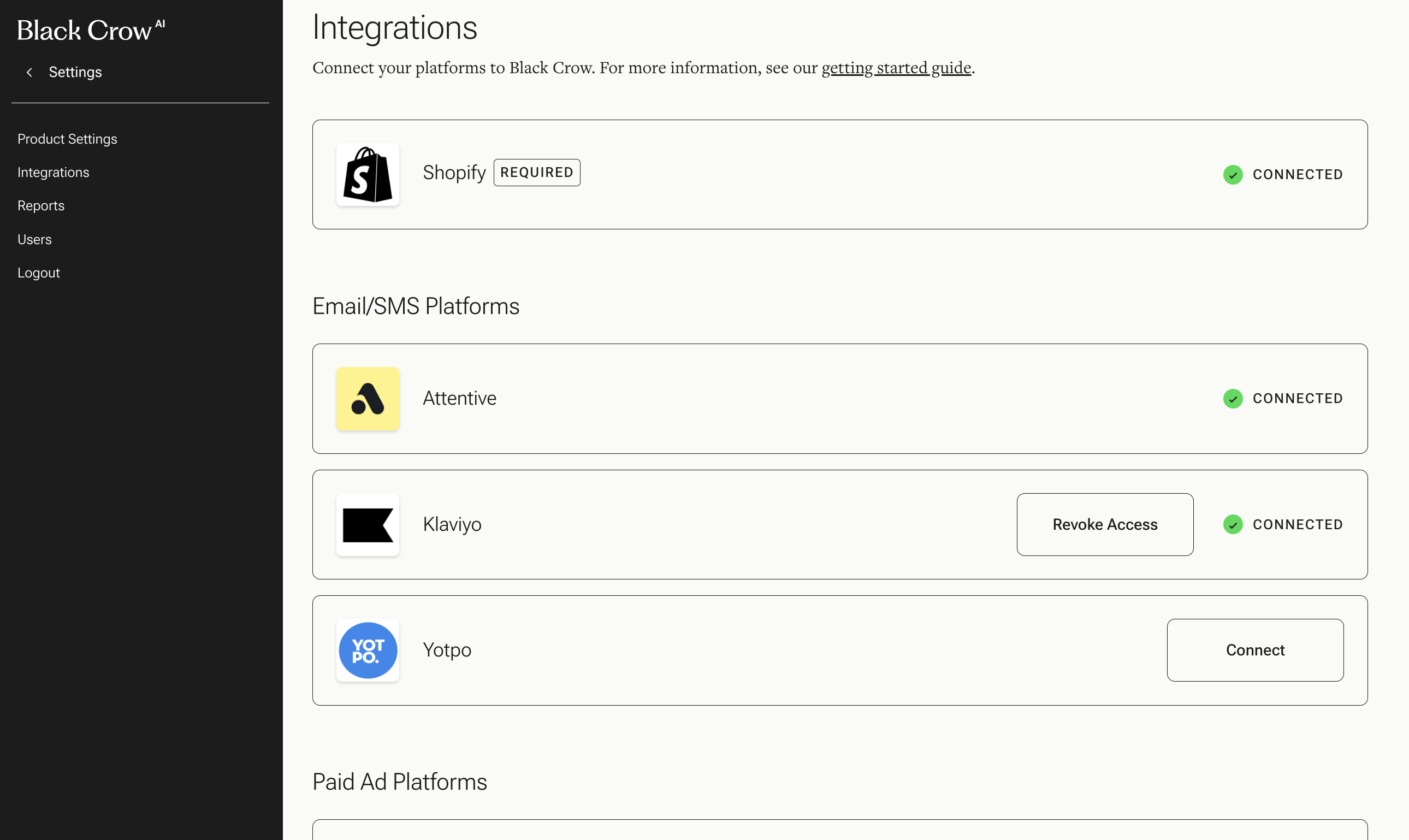
Task: Click the green checkmark in the Klaviyo row
Action: [x=1233, y=525]
